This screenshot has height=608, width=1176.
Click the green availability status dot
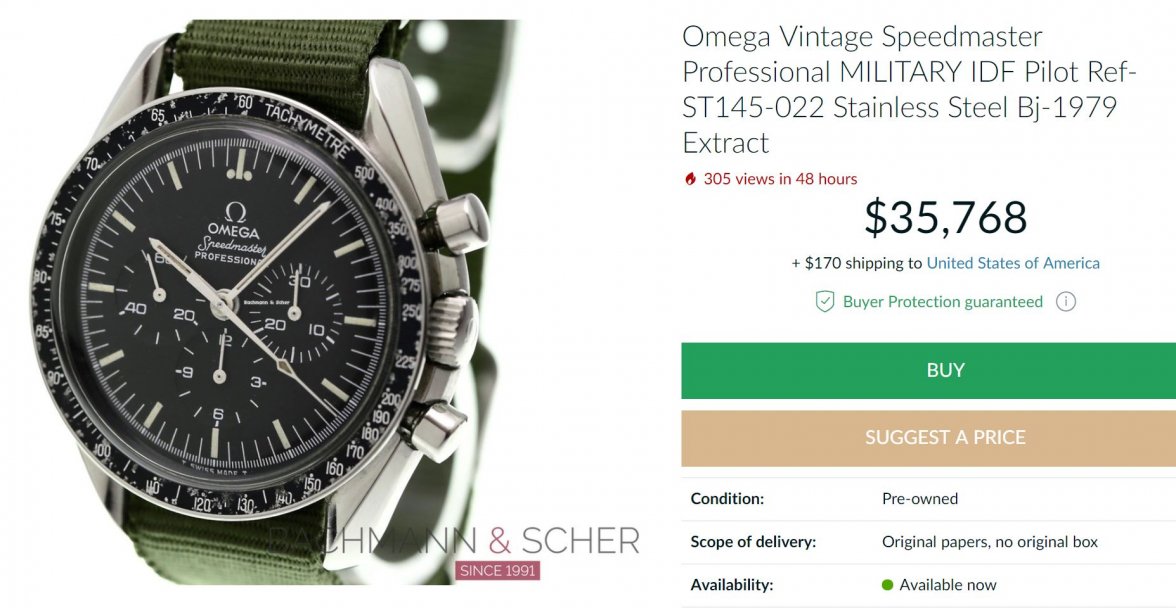coord(887,585)
